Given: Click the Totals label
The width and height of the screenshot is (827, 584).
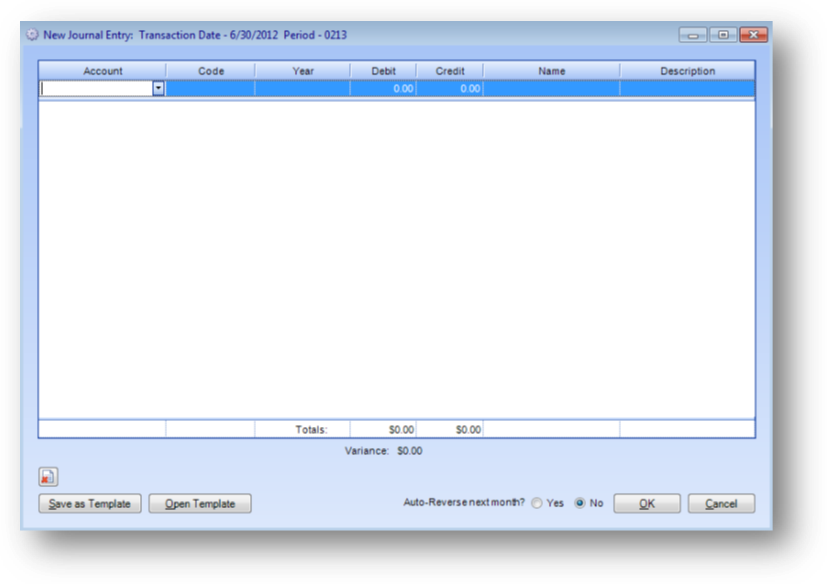Looking at the screenshot, I should pos(311,429).
